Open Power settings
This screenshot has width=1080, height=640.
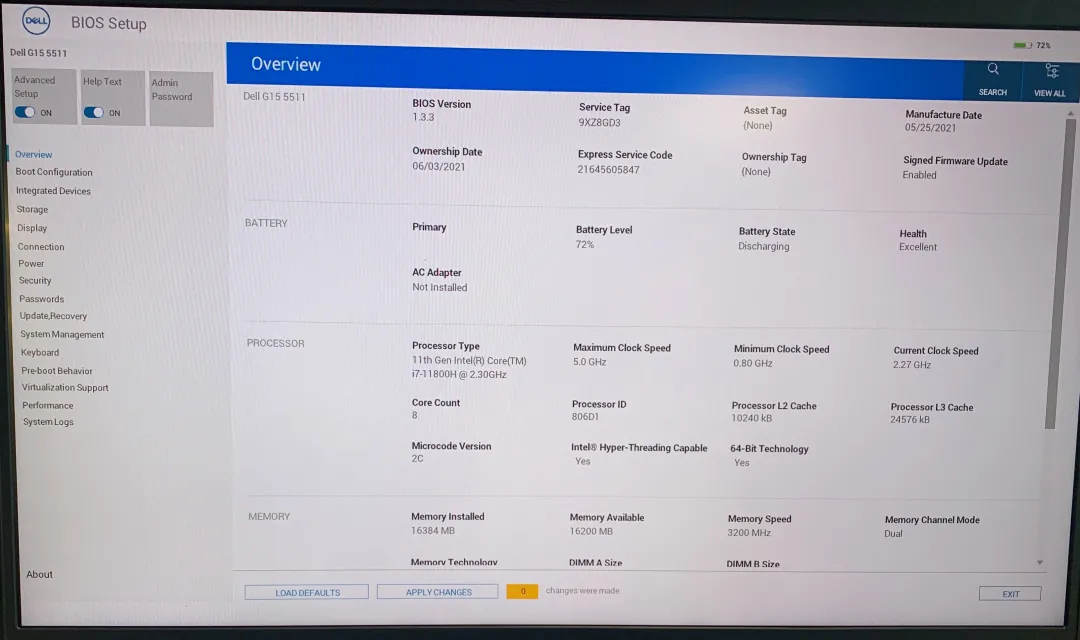click(31, 264)
